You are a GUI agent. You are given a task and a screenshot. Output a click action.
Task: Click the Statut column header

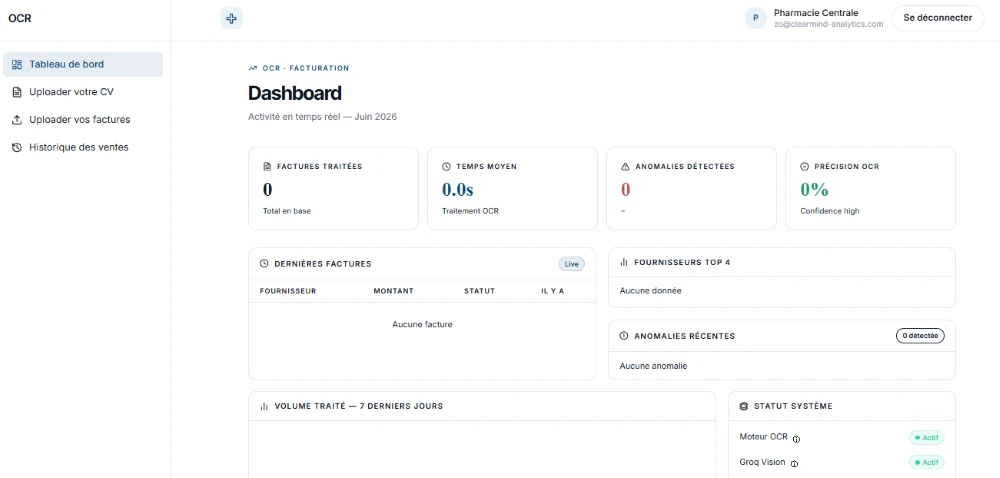[x=480, y=291]
